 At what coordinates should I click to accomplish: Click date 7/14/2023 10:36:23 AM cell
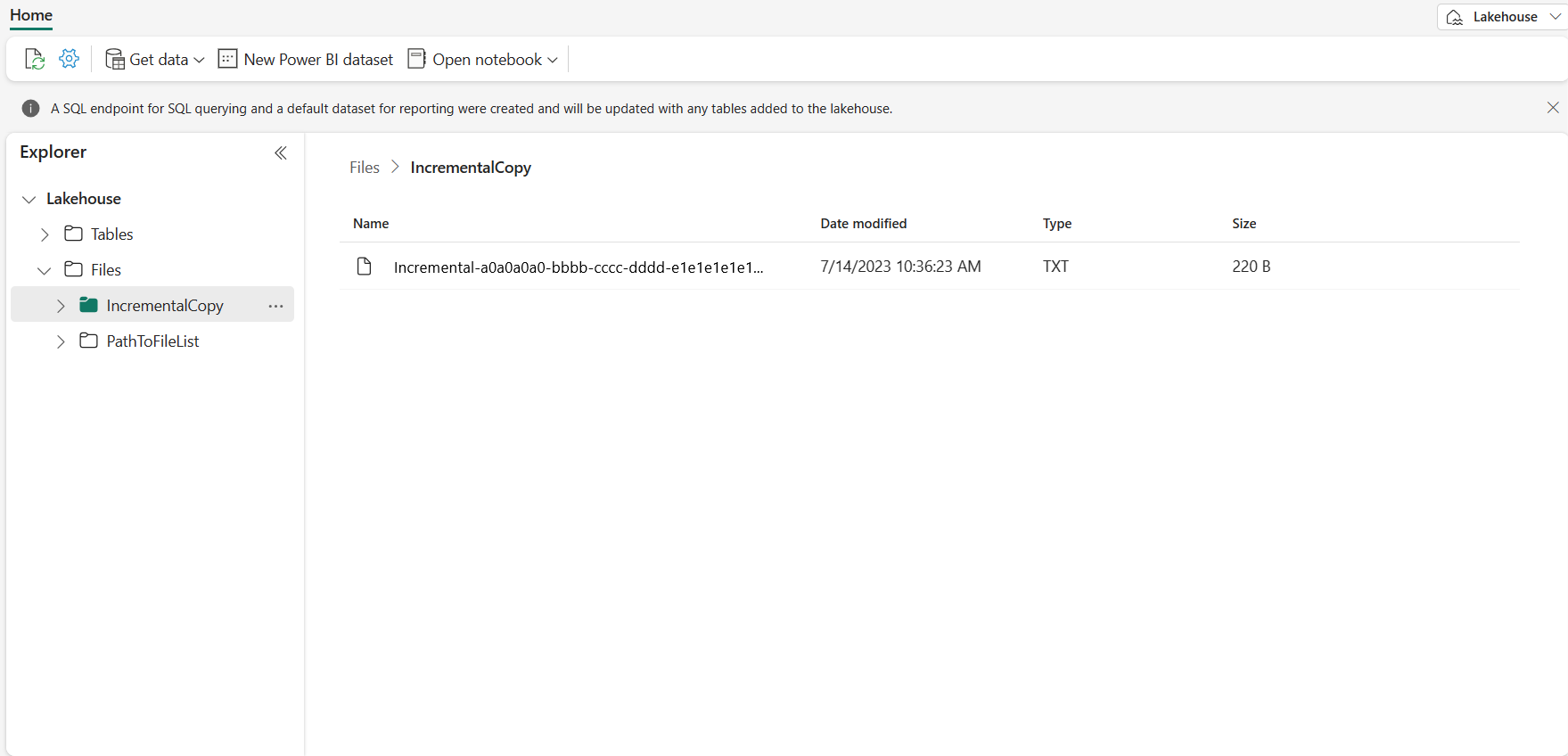click(900, 267)
